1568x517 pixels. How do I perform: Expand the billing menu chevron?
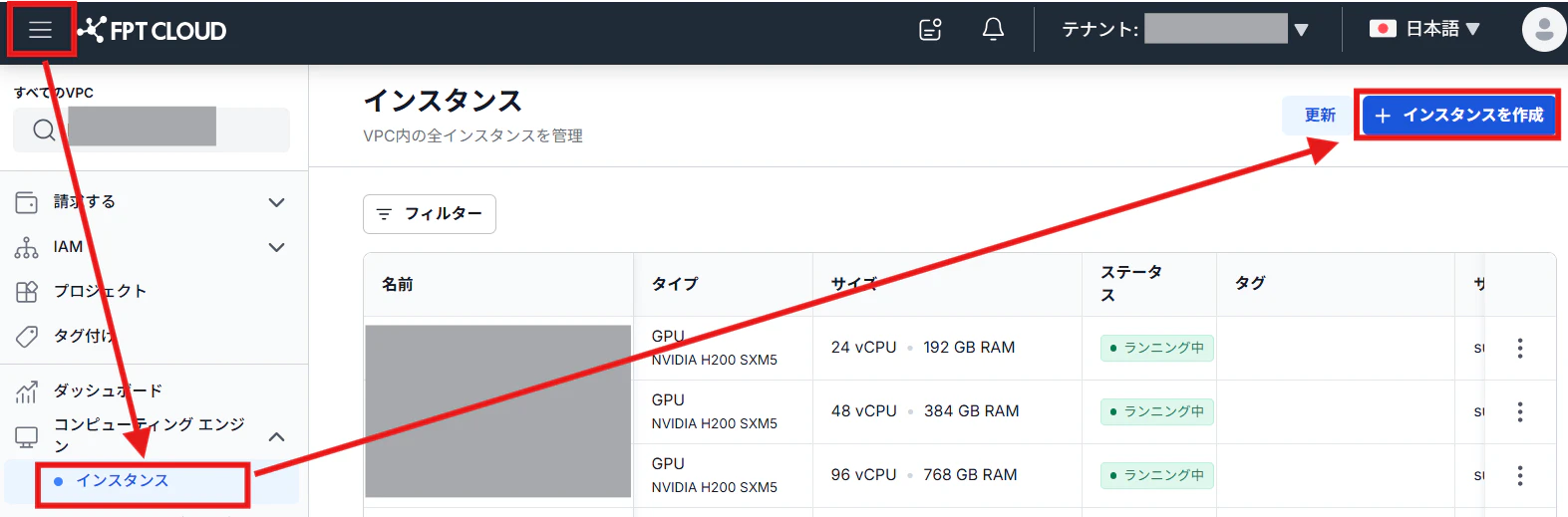coord(277,202)
